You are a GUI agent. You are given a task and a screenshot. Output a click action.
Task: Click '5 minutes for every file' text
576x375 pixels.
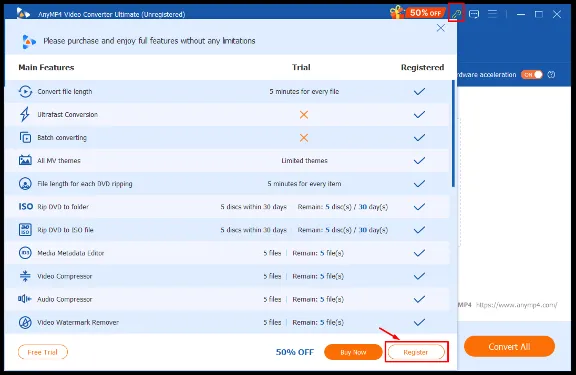304,91
